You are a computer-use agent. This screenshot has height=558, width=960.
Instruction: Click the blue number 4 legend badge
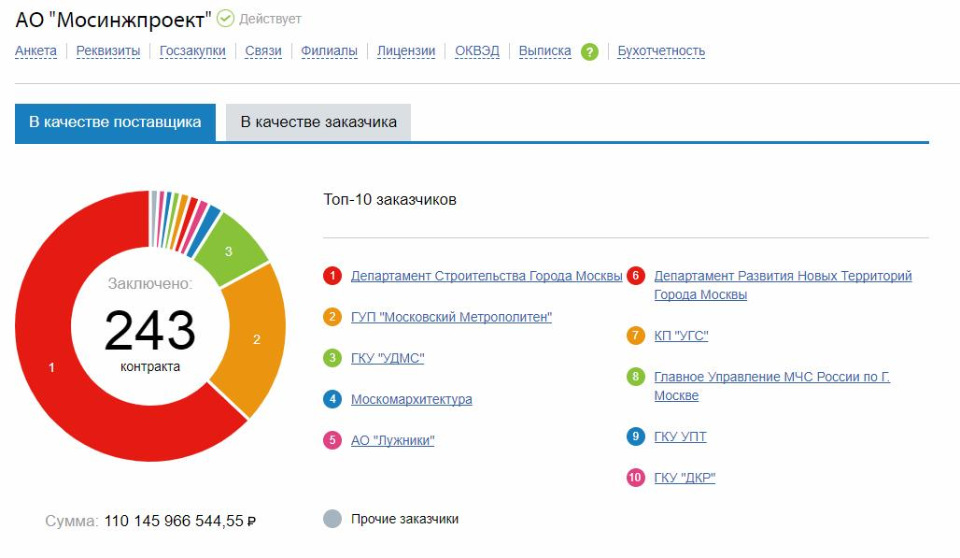click(x=332, y=399)
